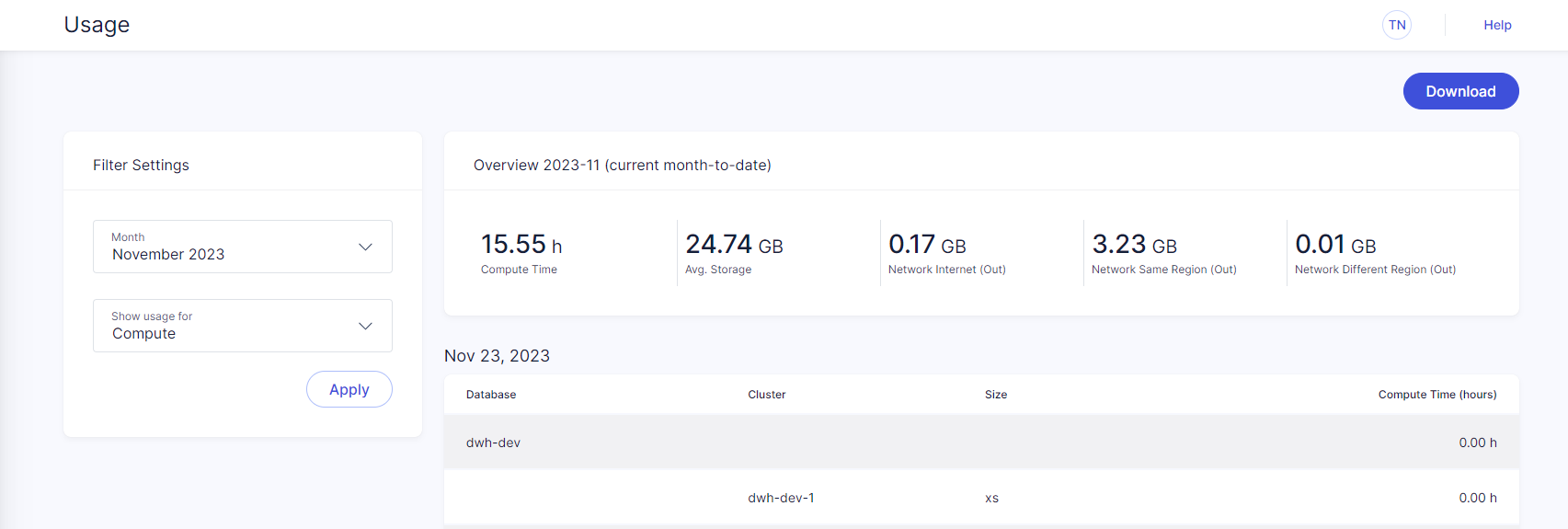This screenshot has width=1568, height=529.
Task: Select the dwh-dev-1 cluster entry
Action: (x=781, y=498)
